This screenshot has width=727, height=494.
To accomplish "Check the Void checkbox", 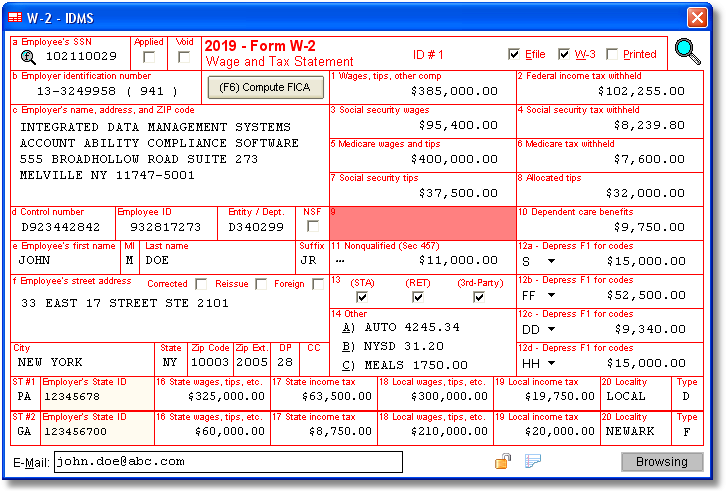I will (184, 57).
